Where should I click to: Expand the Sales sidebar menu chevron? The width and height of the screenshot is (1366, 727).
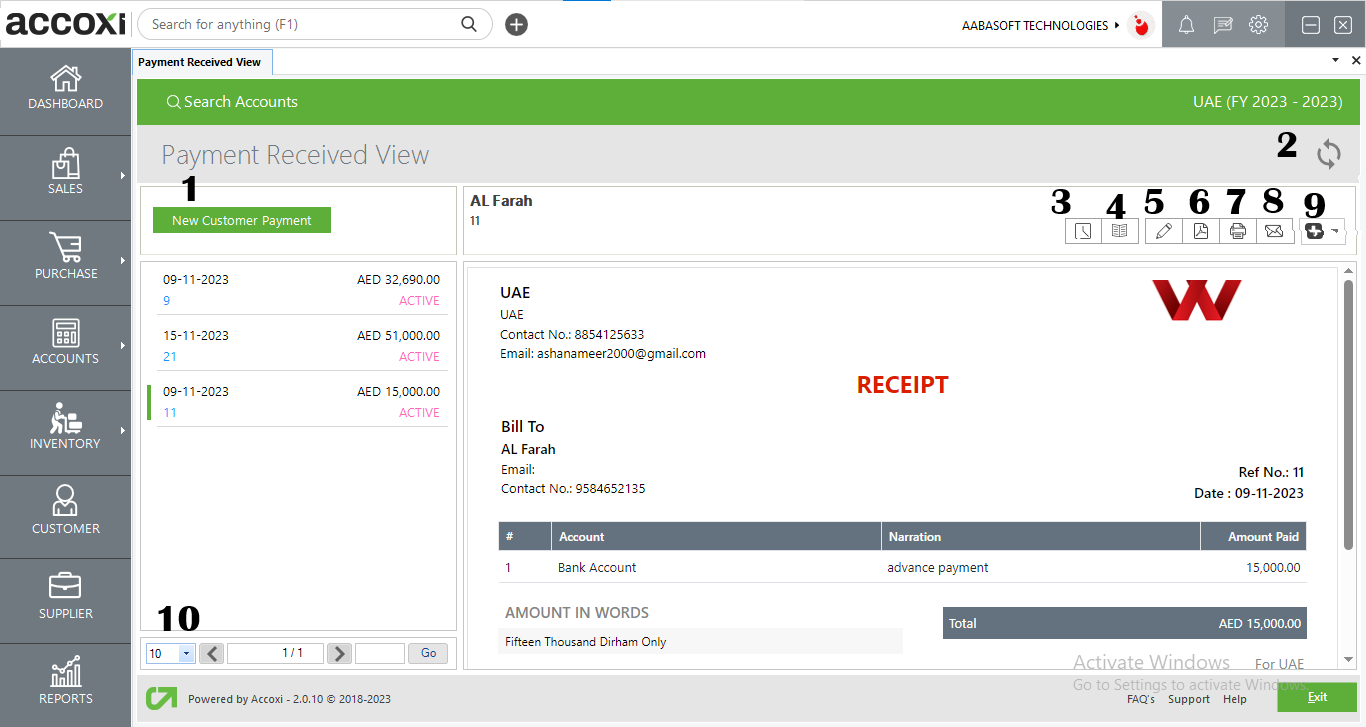tap(124, 178)
